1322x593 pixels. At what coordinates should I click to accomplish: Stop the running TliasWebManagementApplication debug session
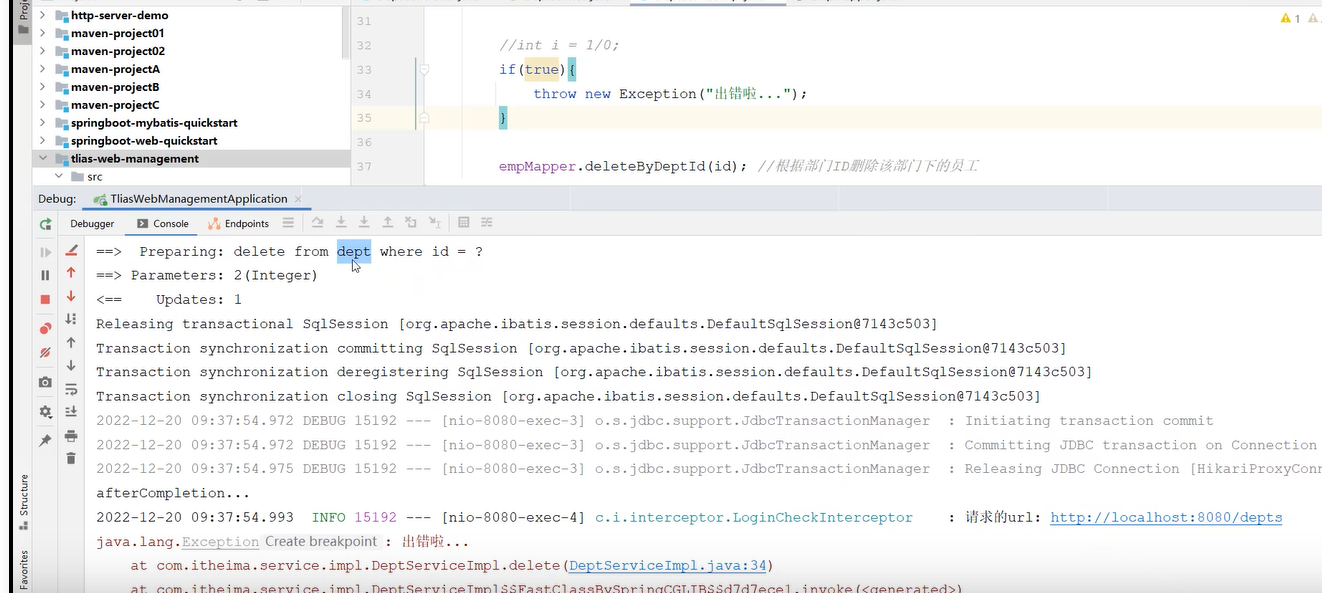pos(45,297)
